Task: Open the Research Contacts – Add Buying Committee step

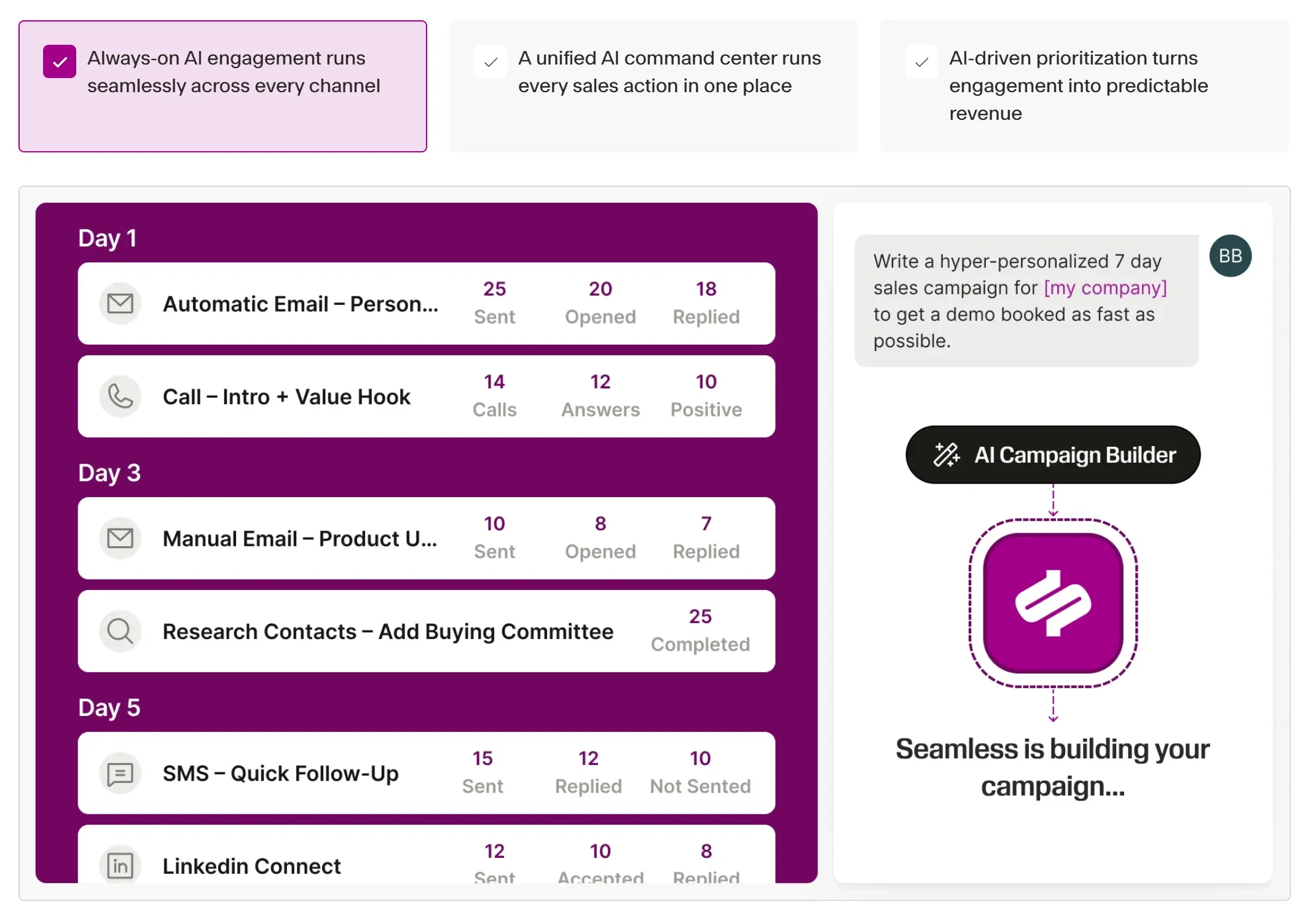Action: [427, 631]
